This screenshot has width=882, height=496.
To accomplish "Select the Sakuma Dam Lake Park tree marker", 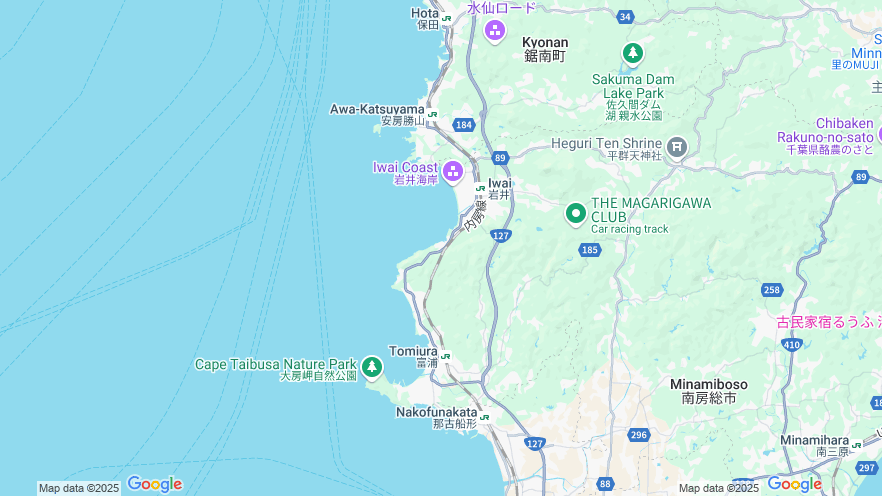I will (x=633, y=54).
